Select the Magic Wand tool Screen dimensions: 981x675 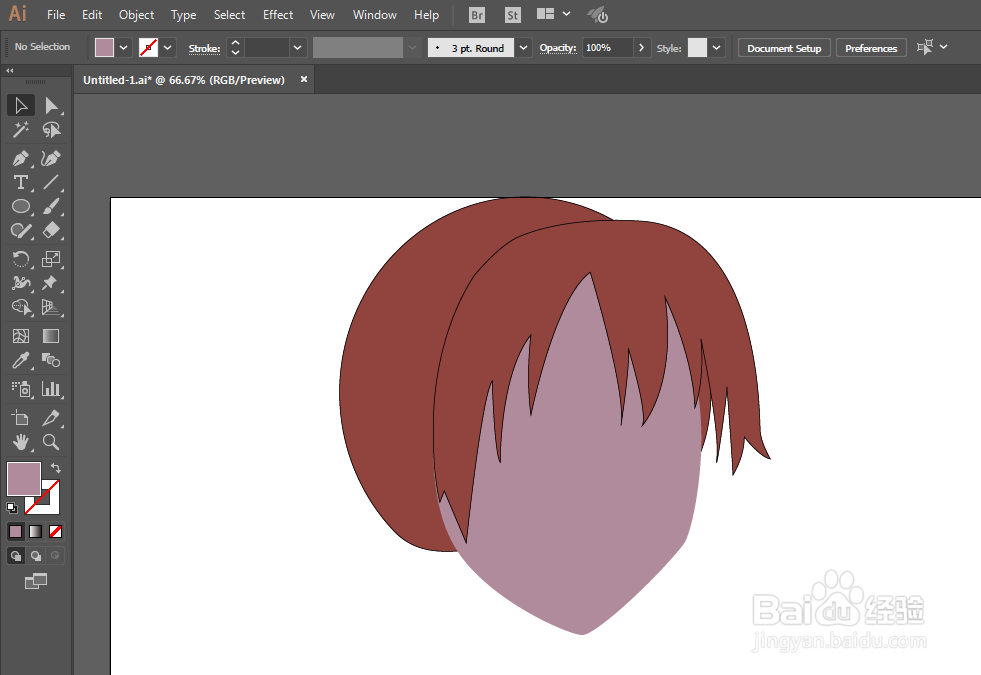pos(20,130)
